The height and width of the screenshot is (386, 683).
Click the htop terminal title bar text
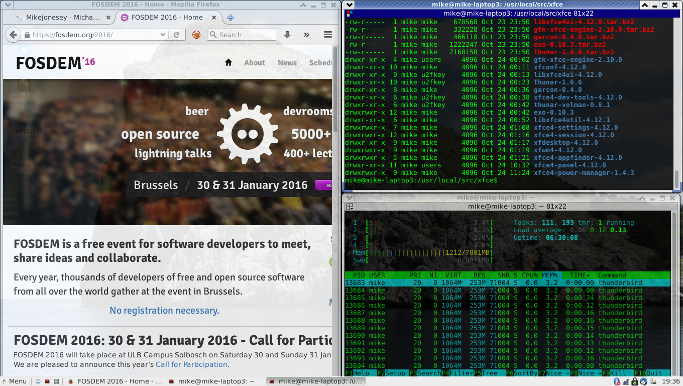coord(517,207)
